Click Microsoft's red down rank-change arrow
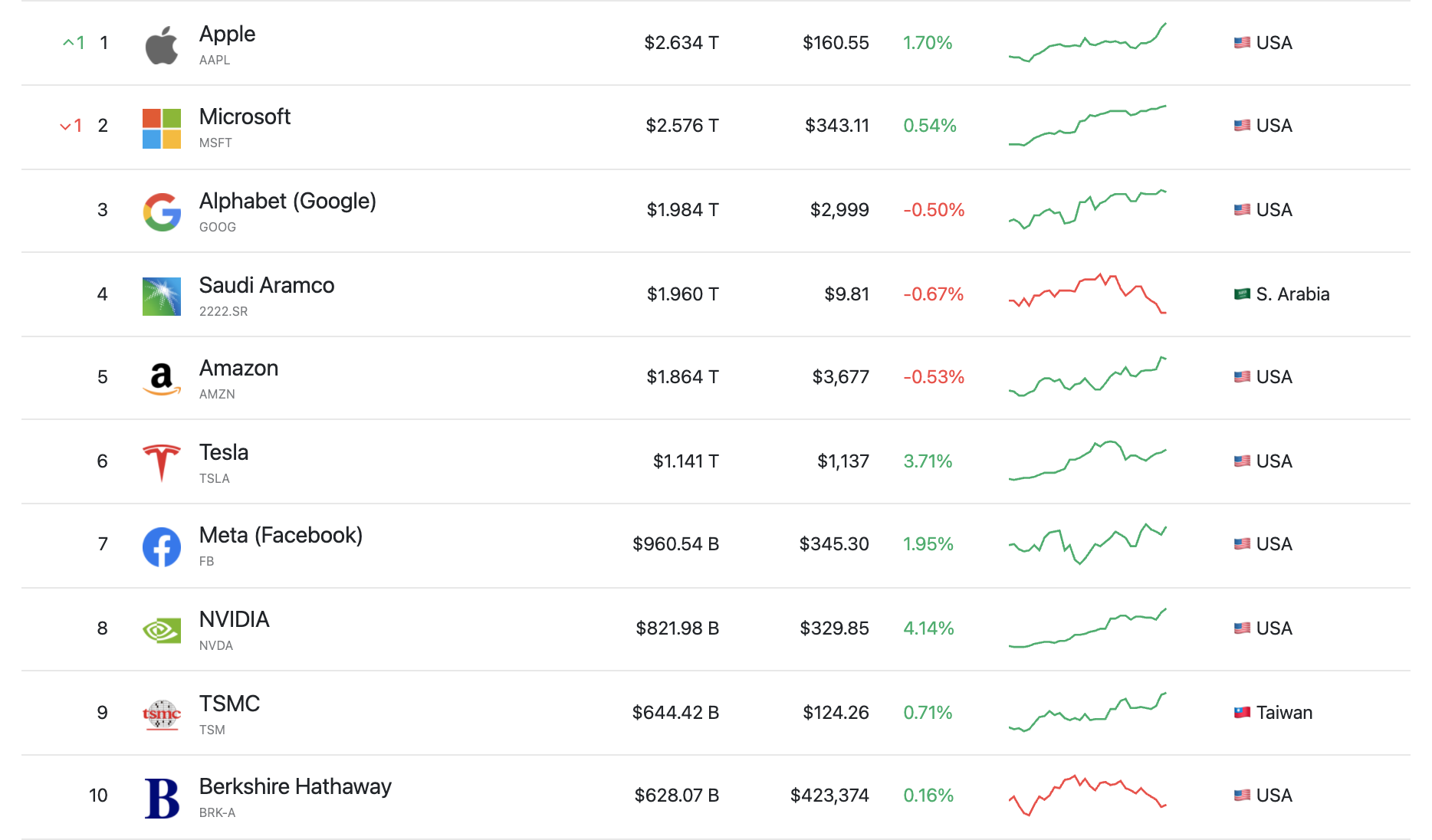Viewport: 1432px width, 840px height. (65, 126)
